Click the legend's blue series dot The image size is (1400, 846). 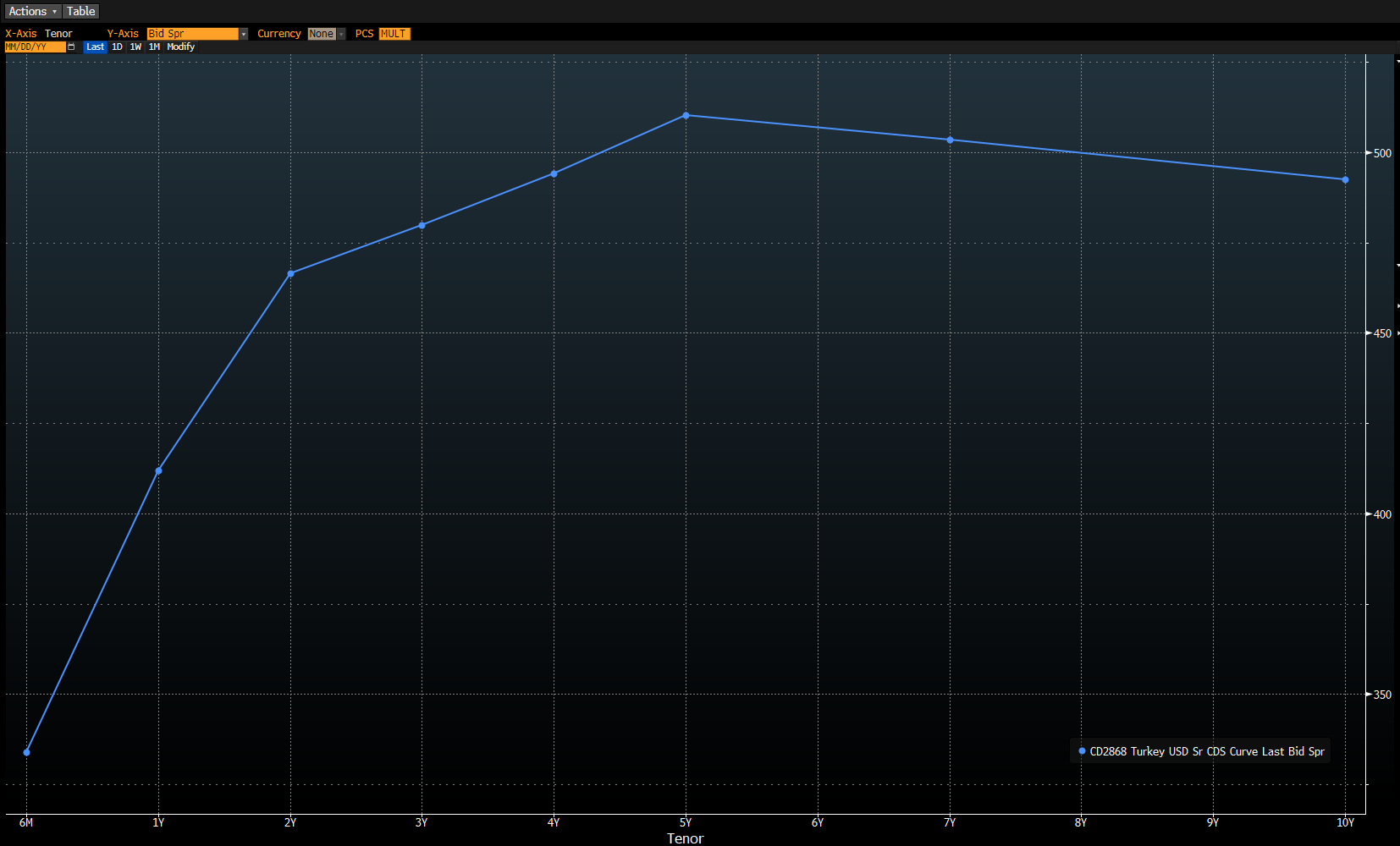(x=1082, y=751)
